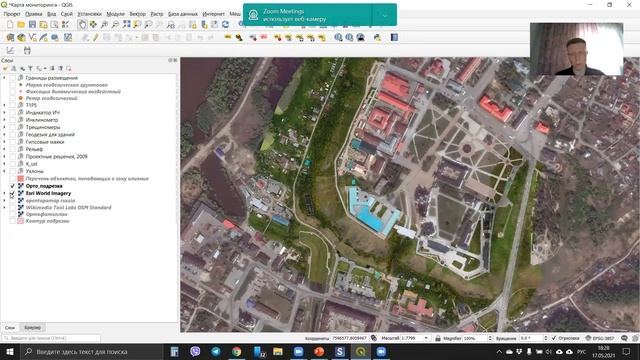Select the Контур подрезки layer row
640x360 pixels.
47,221
